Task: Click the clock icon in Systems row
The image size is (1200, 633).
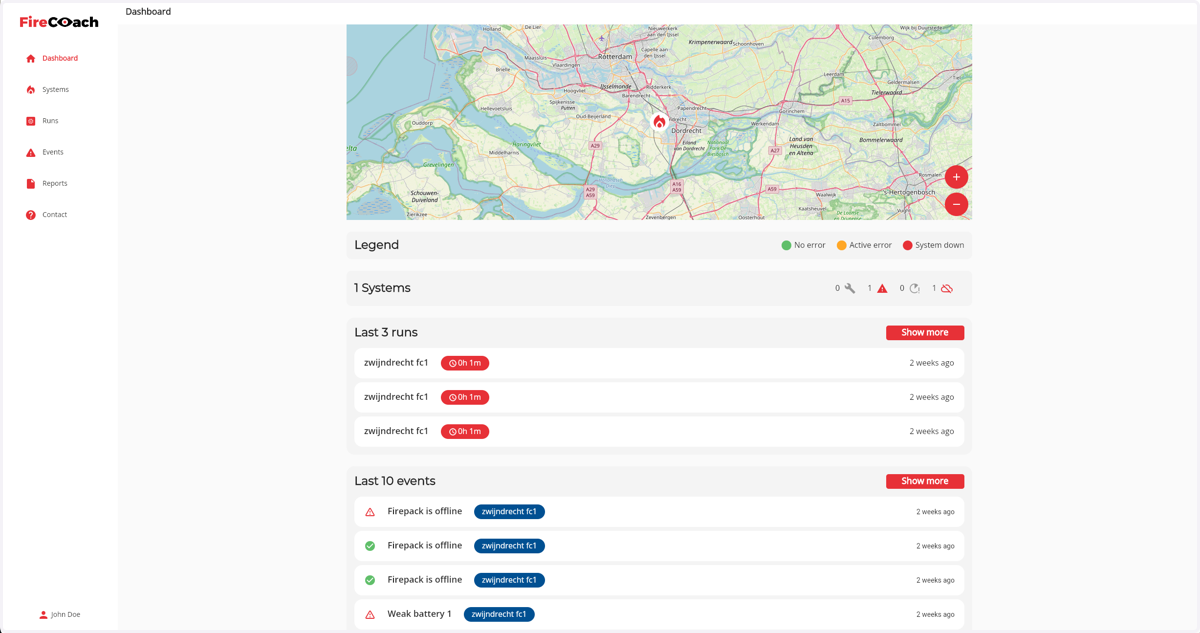Action: [914, 288]
